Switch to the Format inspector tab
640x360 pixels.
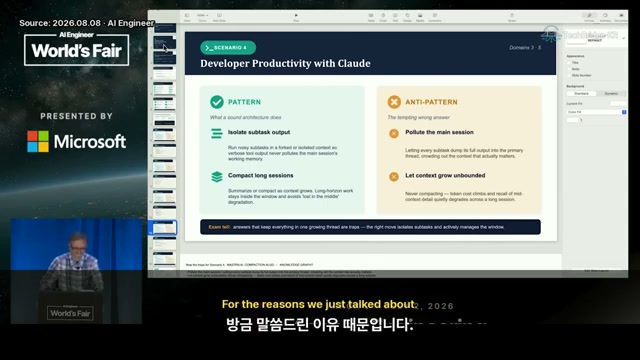589,17
